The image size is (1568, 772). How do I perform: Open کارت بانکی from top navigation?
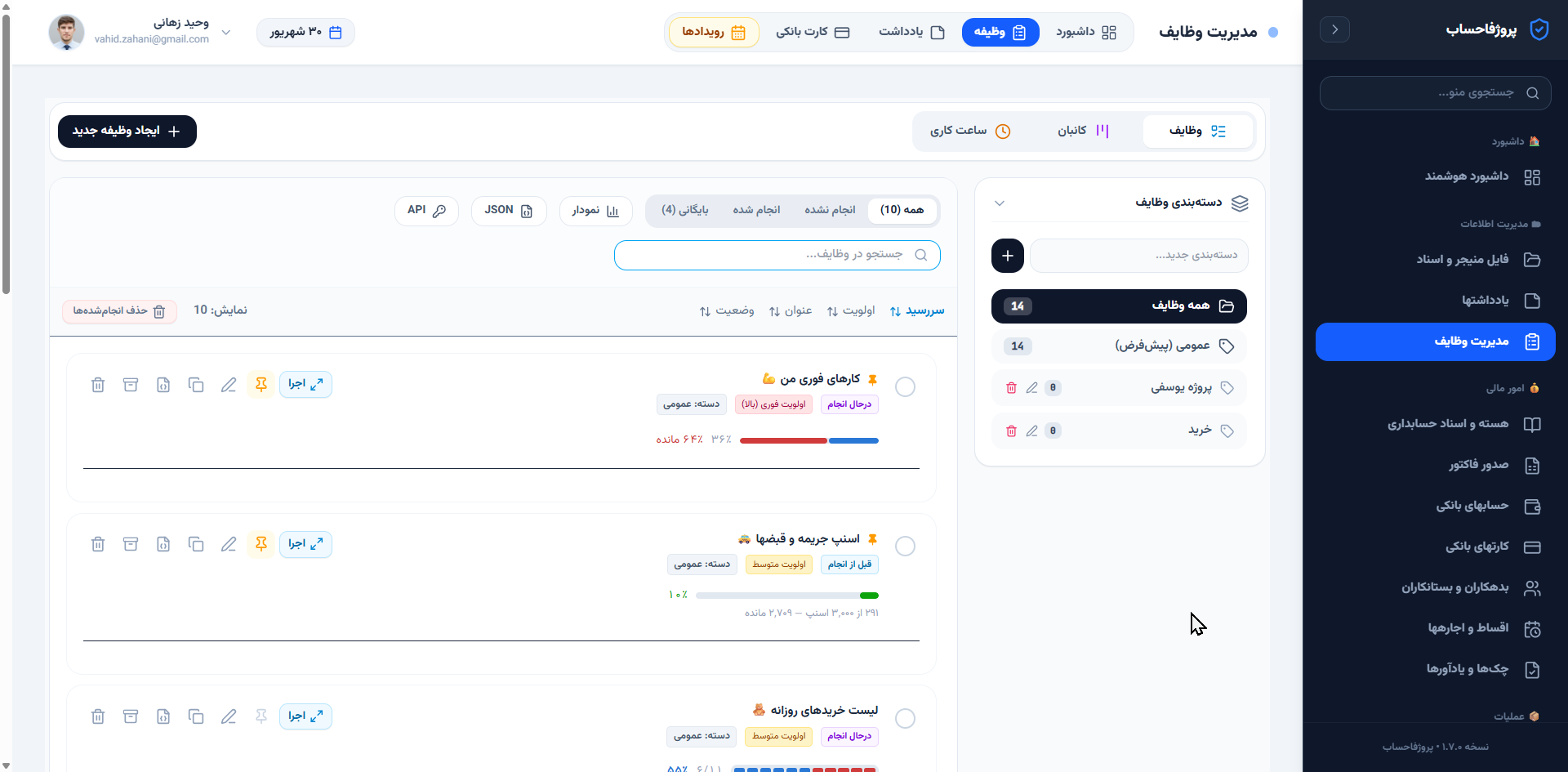(813, 33)
